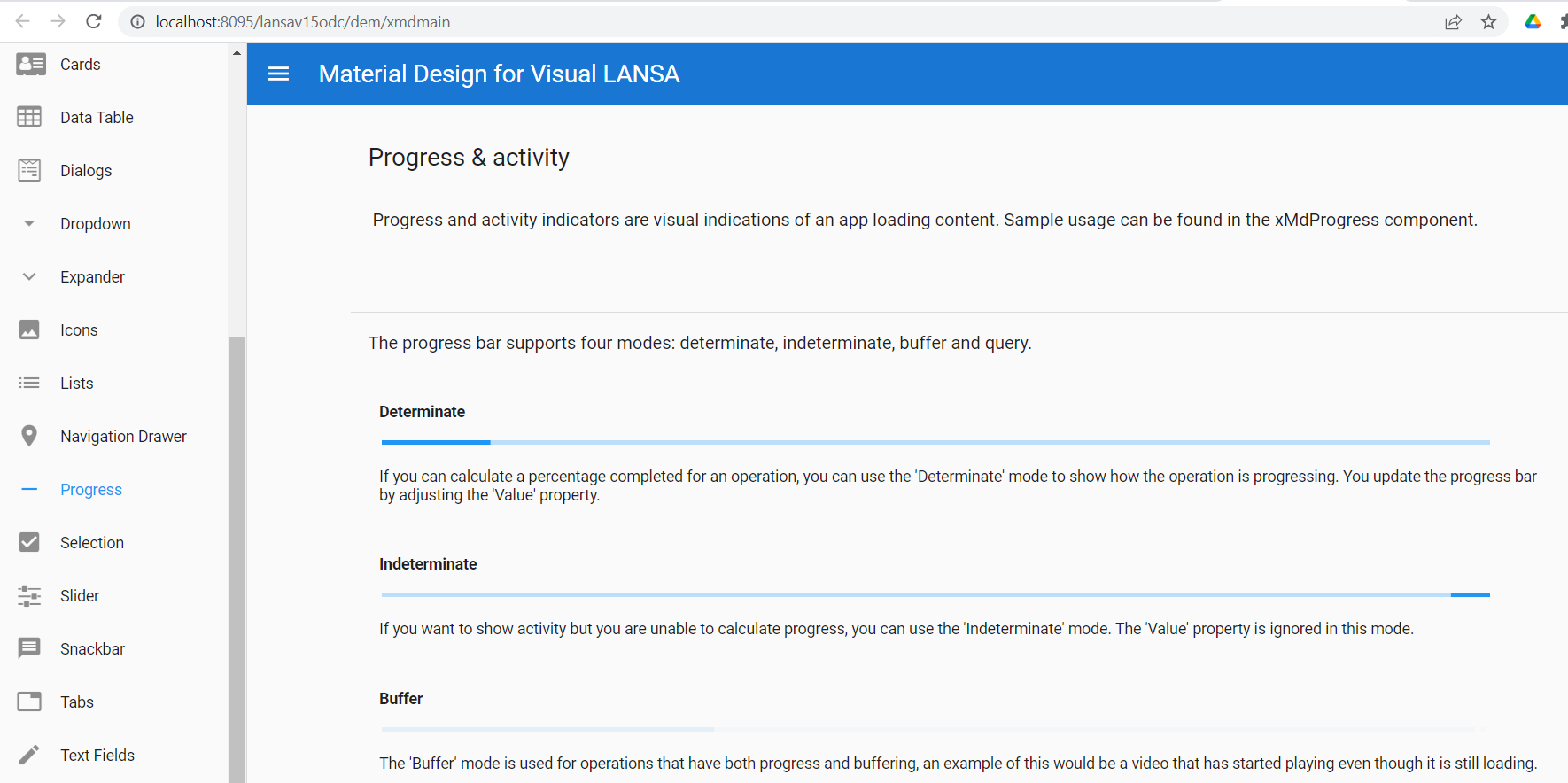Click the Navigation Drawer pin icon
The image size is (1568, 783).
pos(29,436)
